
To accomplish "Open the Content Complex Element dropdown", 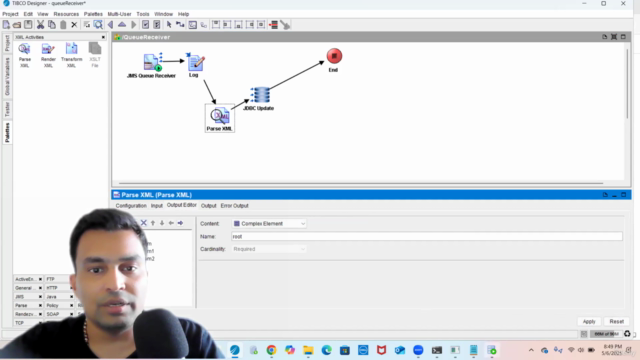I will 269,224.
